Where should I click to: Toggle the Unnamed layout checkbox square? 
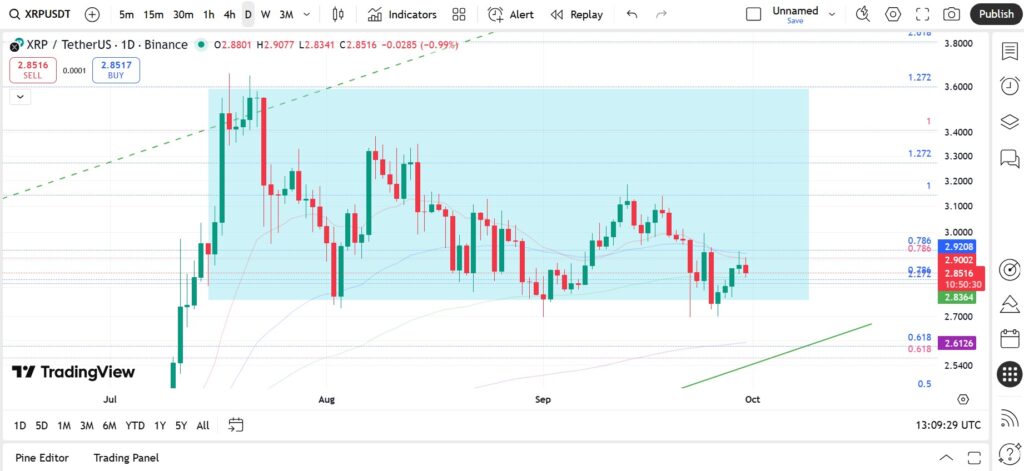(x=754, y=14)
